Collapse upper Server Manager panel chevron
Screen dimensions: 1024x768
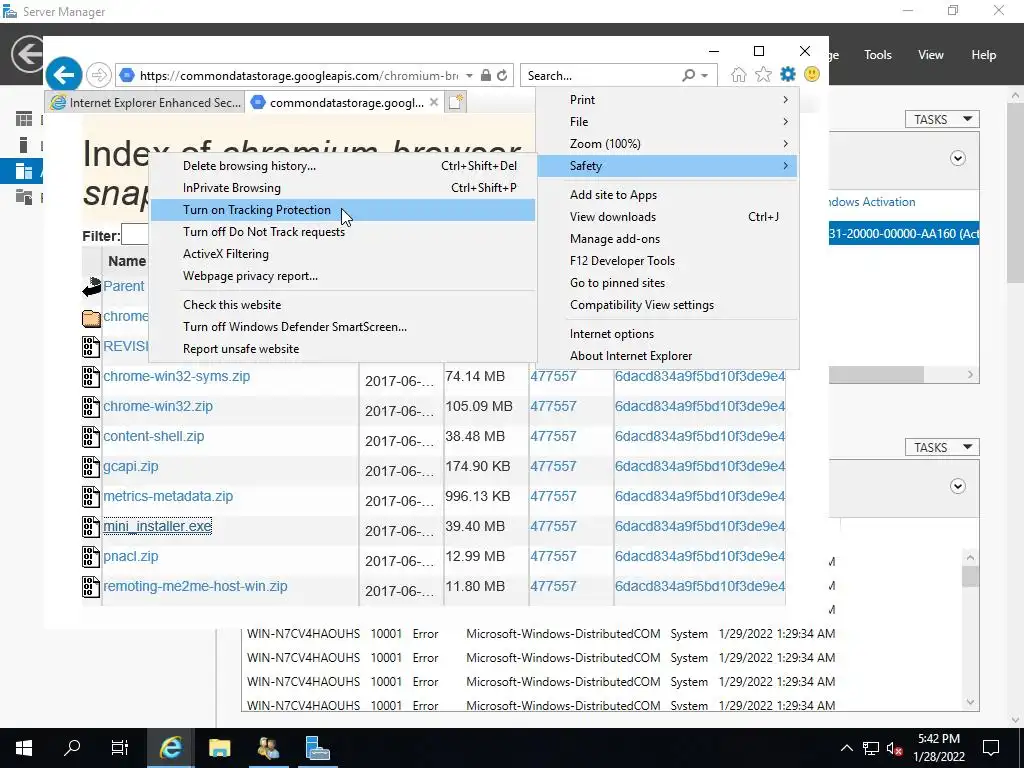point(957,159)
